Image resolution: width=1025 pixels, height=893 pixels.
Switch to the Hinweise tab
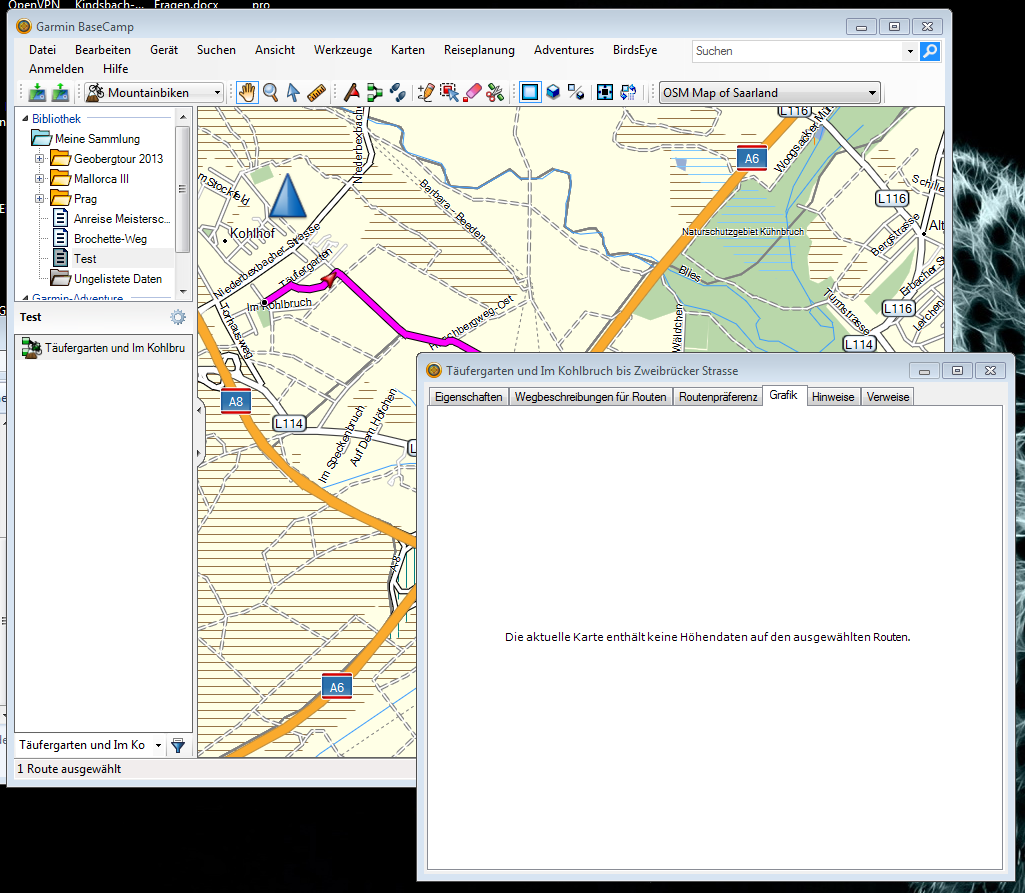833,397
